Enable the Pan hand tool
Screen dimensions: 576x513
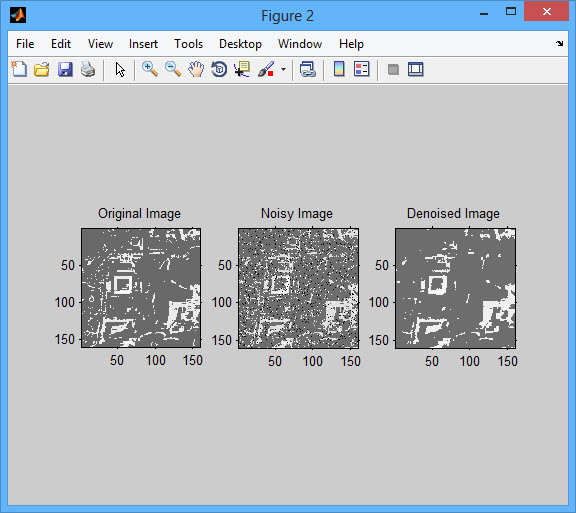(196, 69)
